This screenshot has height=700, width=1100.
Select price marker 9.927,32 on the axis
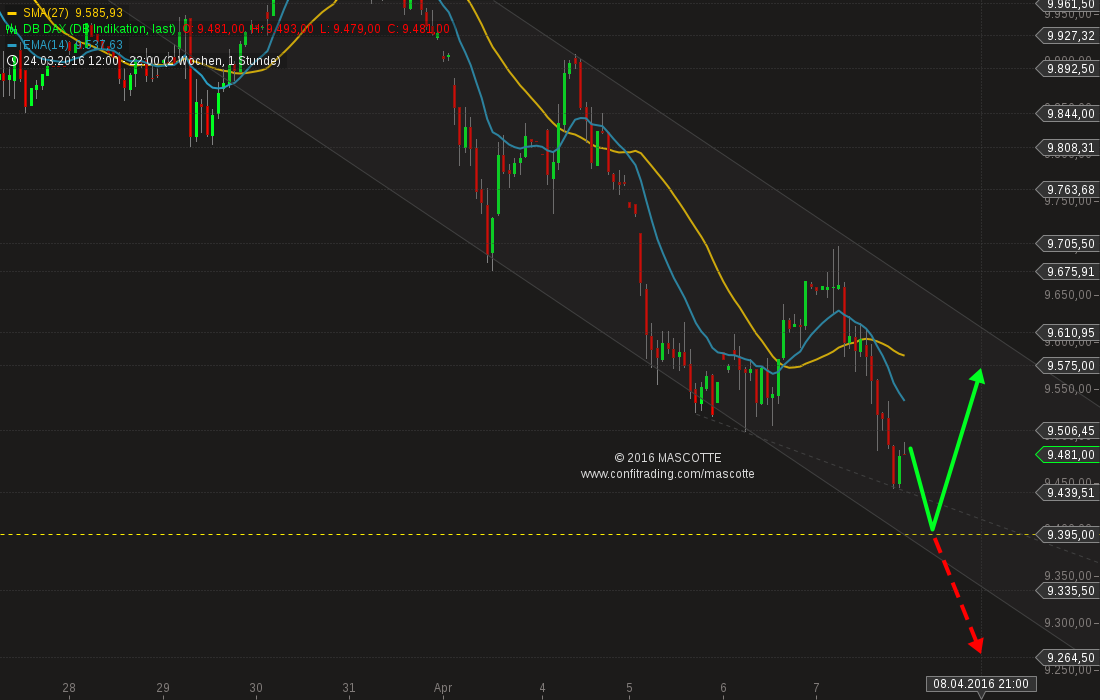click(1068, 36)
